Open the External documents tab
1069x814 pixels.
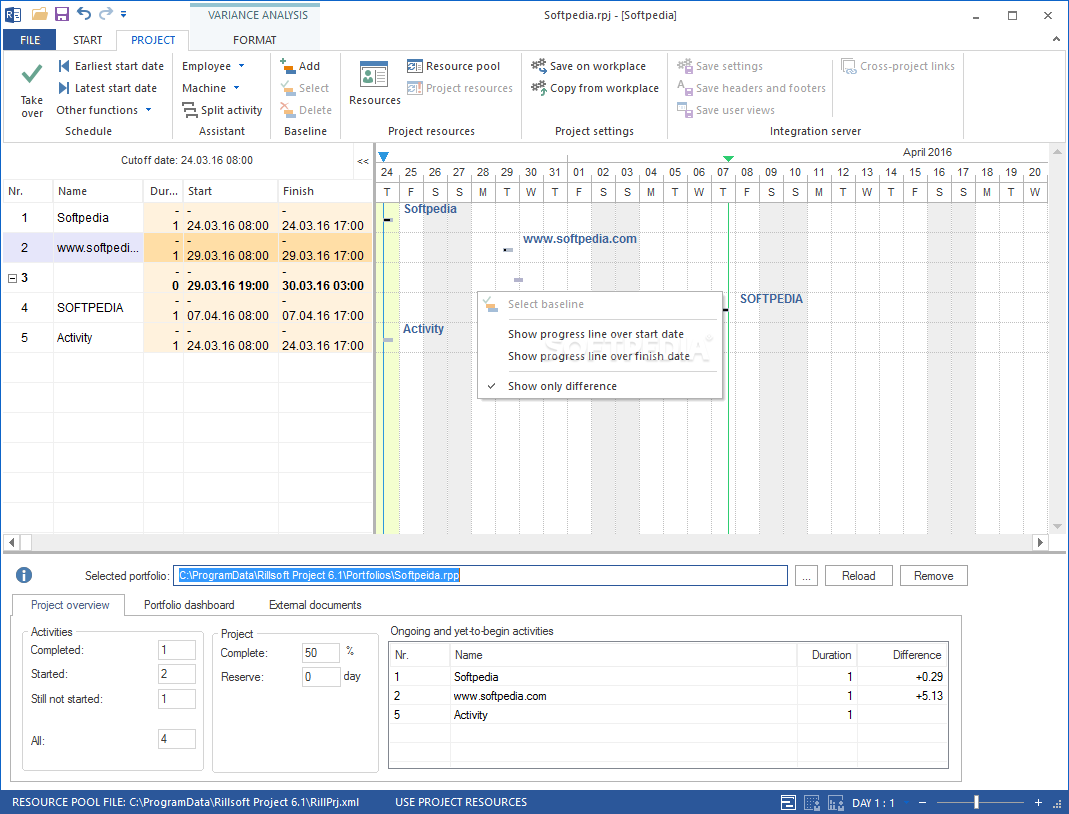[315, 605]
